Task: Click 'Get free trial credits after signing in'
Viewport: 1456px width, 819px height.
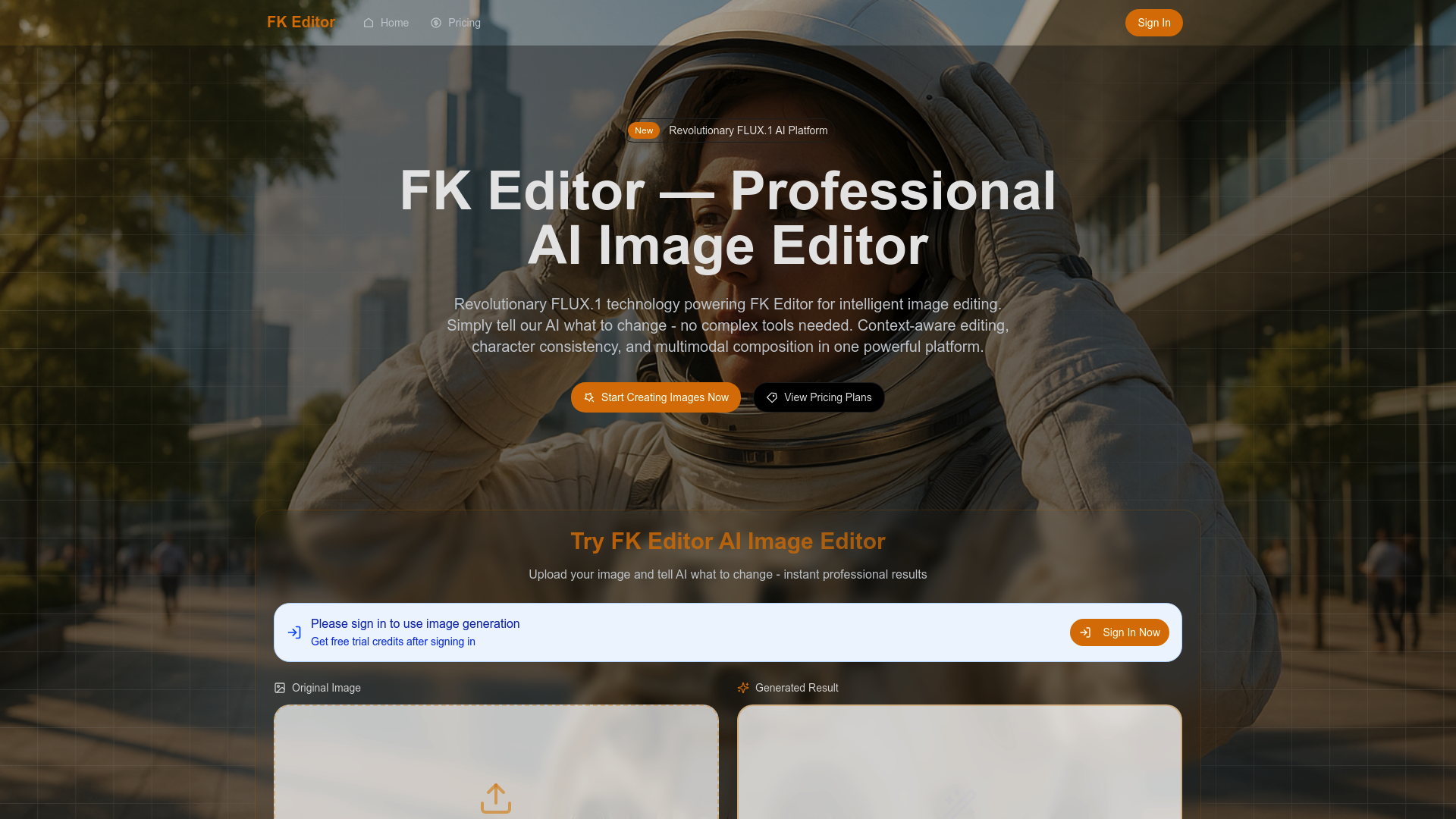Action: coord(393,642)
